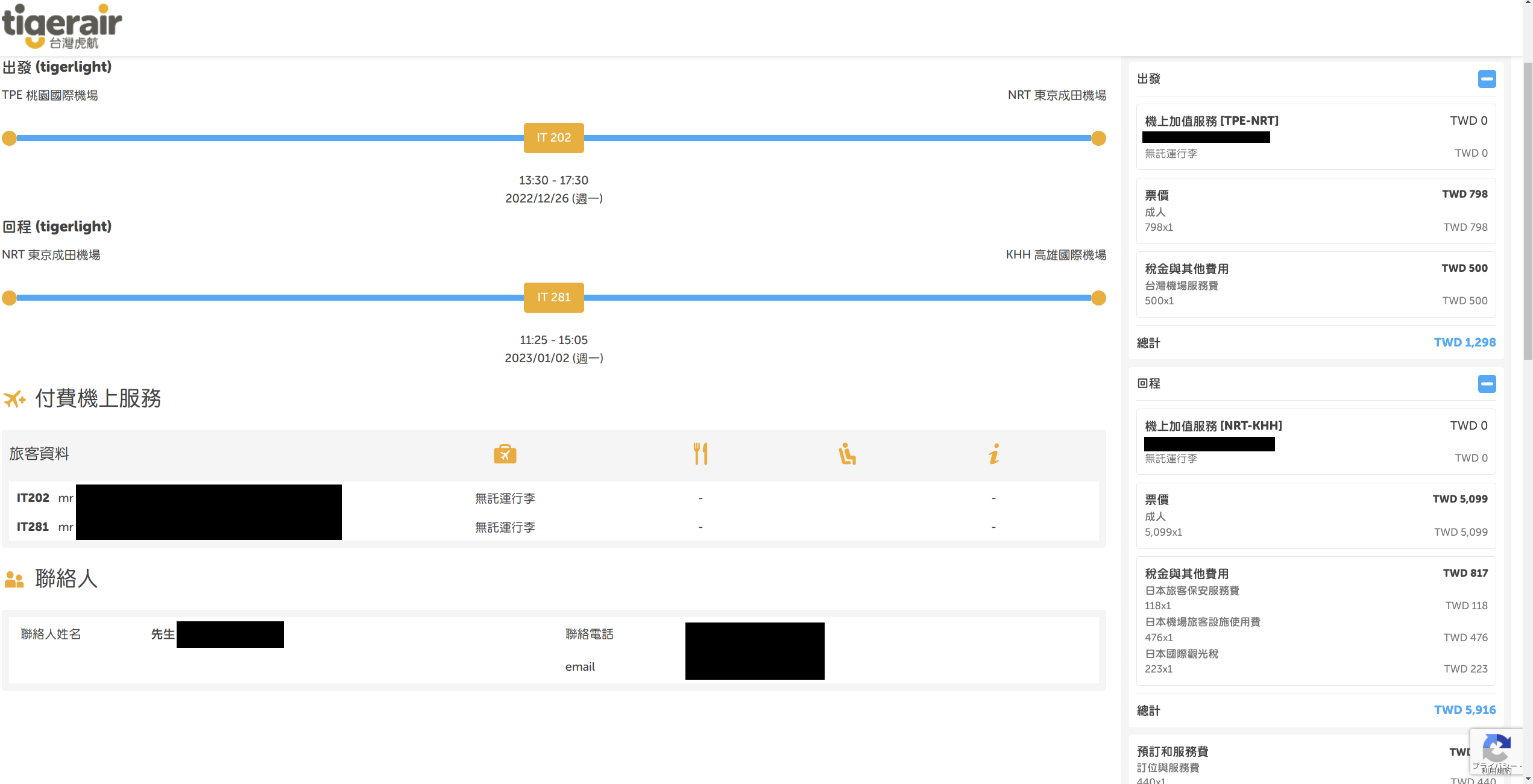Click the KHH arrival point on the return route
The width and height of the screenshot is (1533, 784).
click(1098, 298)
